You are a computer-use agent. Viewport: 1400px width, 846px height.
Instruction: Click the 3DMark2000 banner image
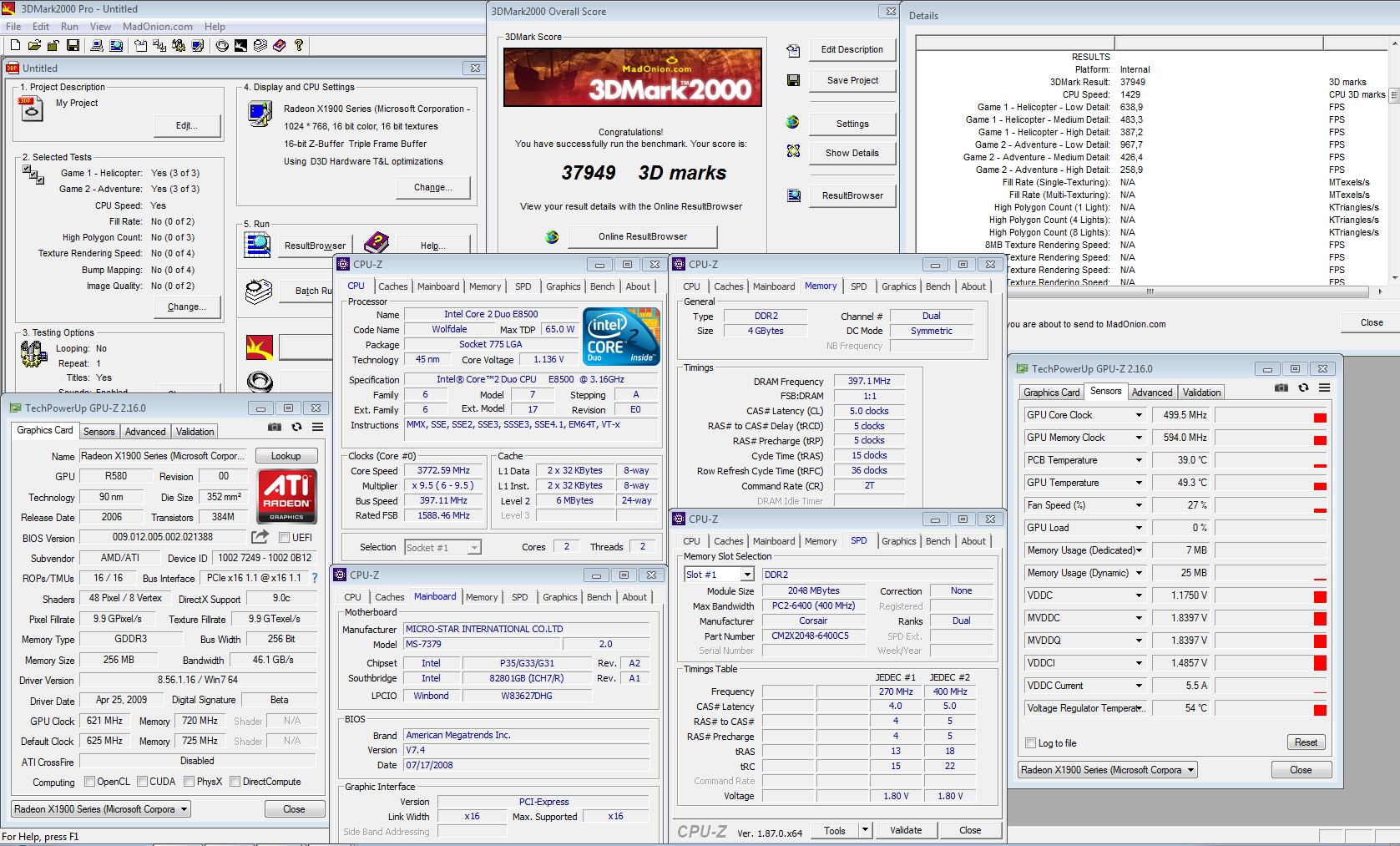632,77
